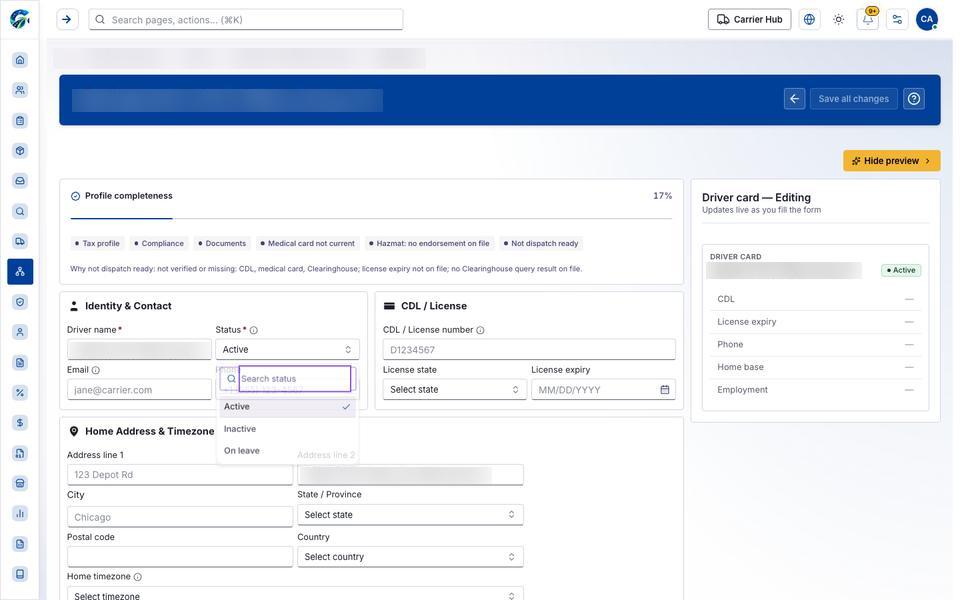Screen dimensions: 960x600
Task: Open the inbox tray icon in sidebar
Action: [20, 181]
